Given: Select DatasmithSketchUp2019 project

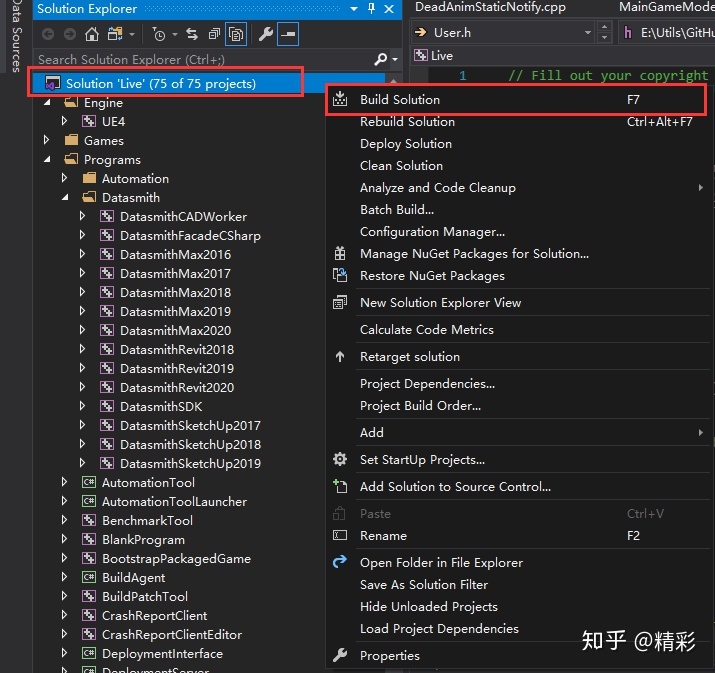Looking at the screenshot, I should point(190,463).
